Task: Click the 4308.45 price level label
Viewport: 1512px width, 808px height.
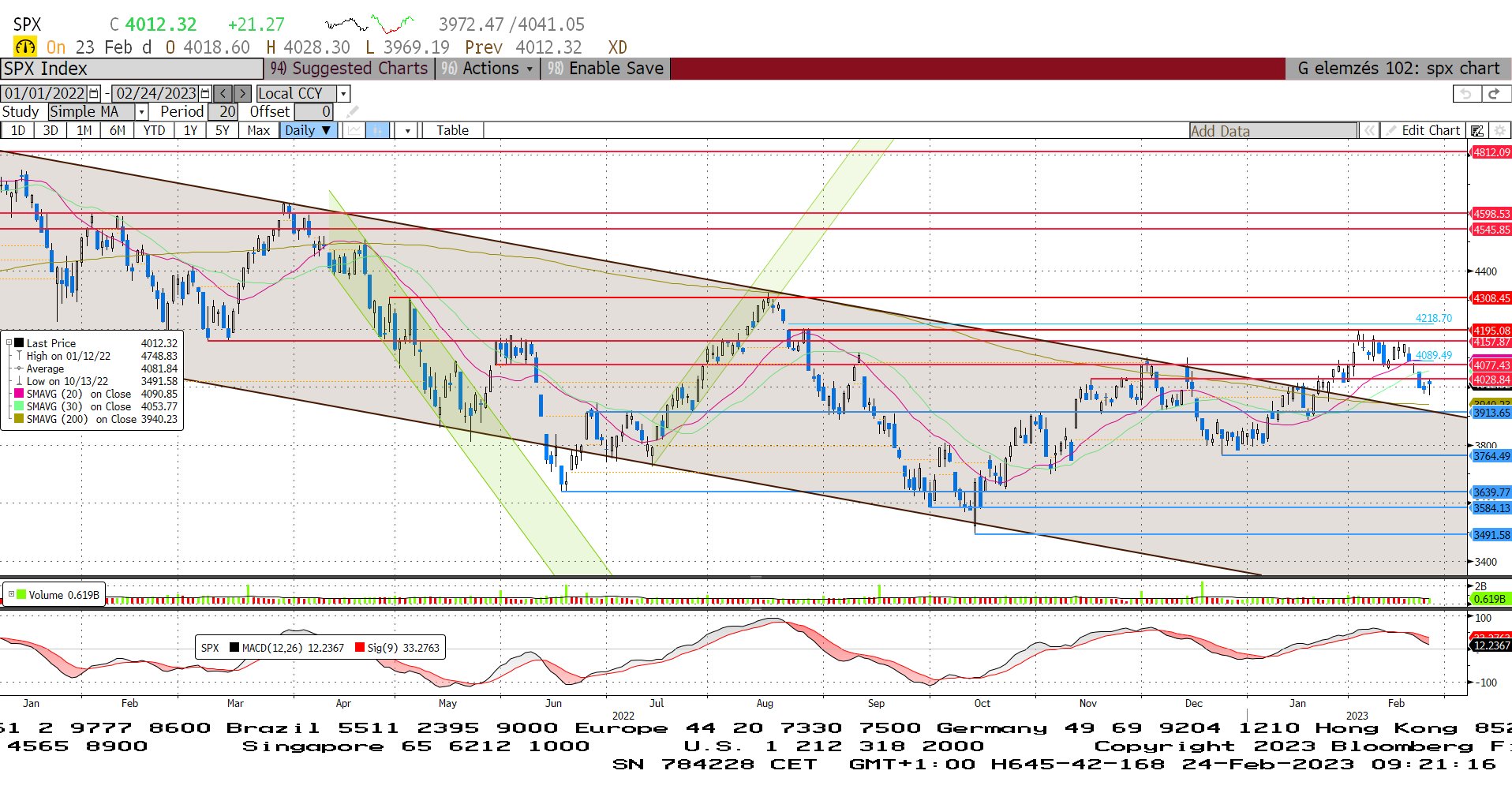Action: [x=1491, y=298]
